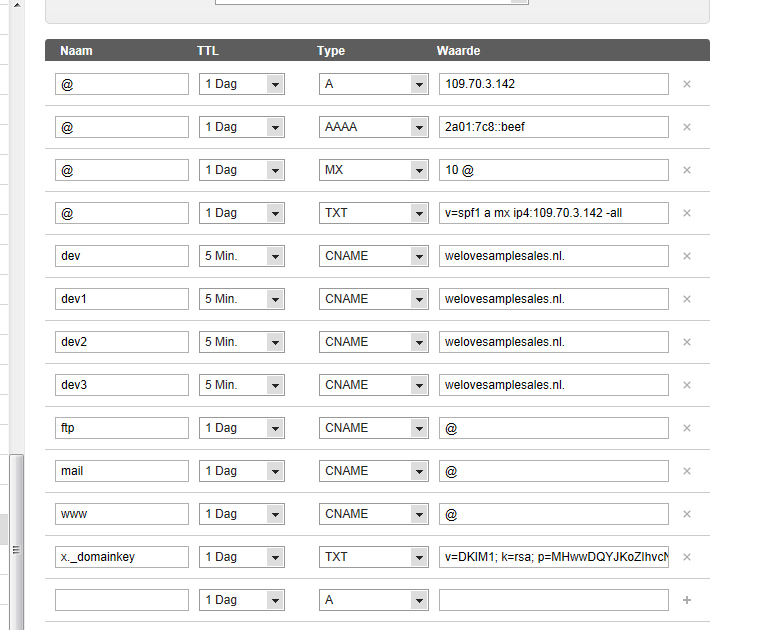Delete the dev CNAME record

tap(687, 256)
